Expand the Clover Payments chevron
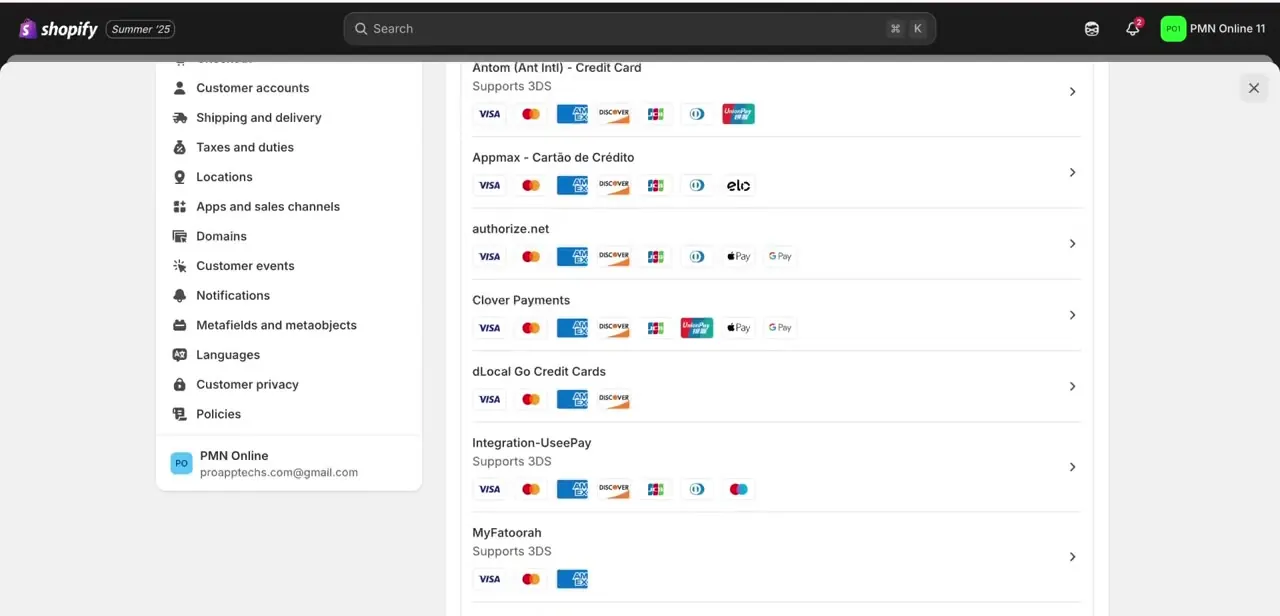1280x616 pixels. pos(1072,315)
